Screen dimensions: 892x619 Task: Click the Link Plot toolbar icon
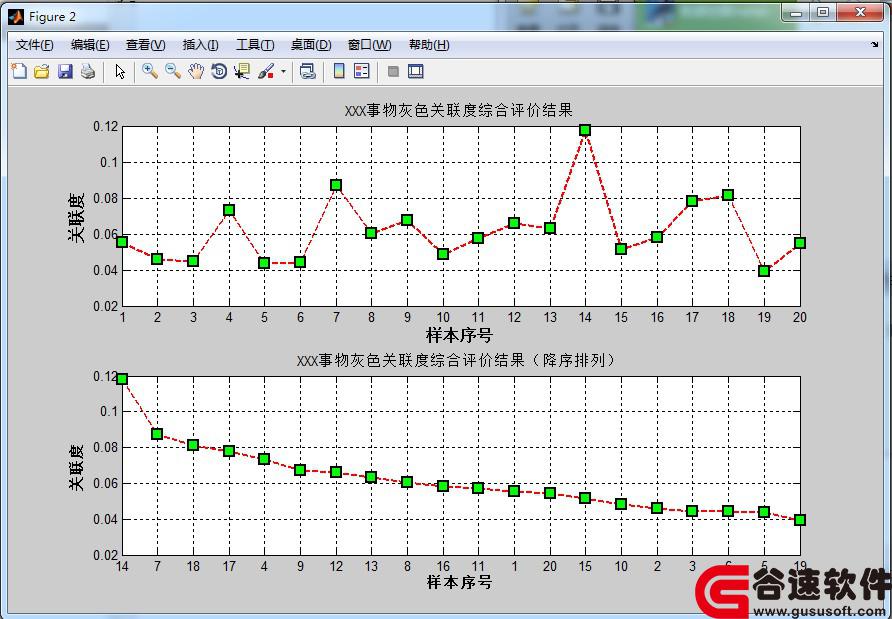308,71
